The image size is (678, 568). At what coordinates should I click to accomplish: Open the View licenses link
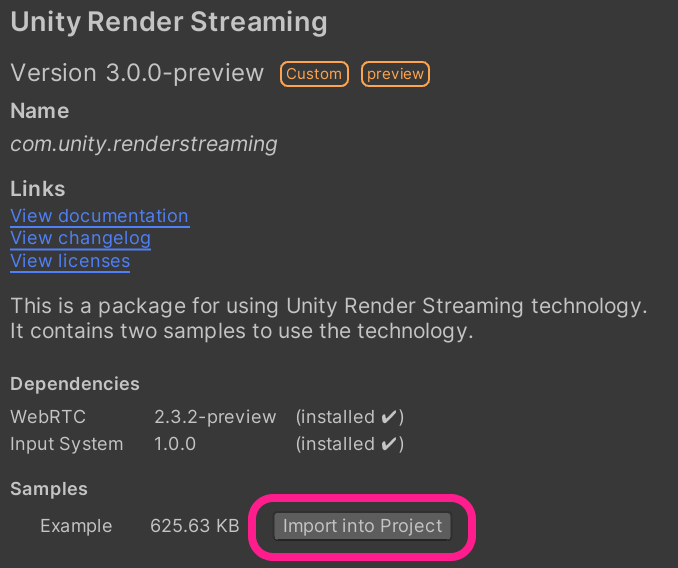(70, 261)
